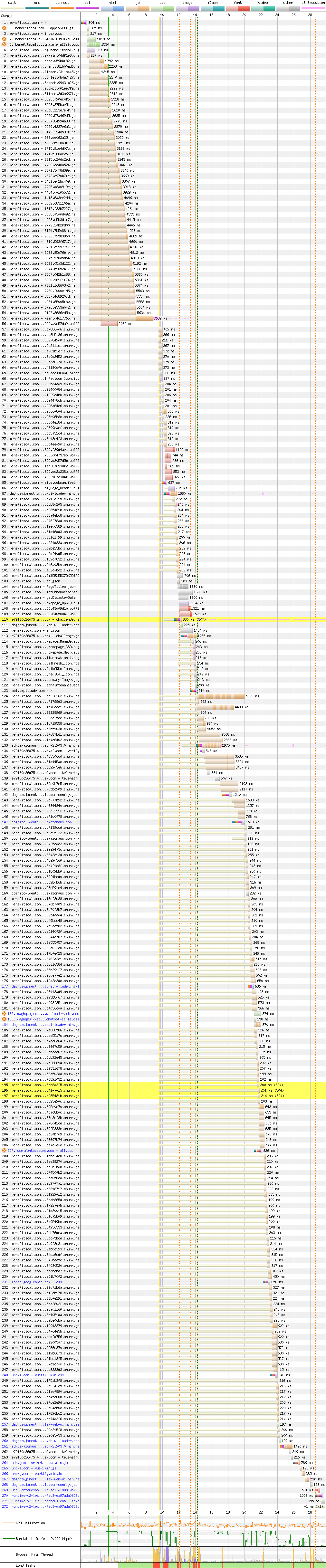This screenshot has width=326, height=1568.
Task: Click warning icon on row 182 ui-loader.min.css
Action: click(x=4, y=1013)
